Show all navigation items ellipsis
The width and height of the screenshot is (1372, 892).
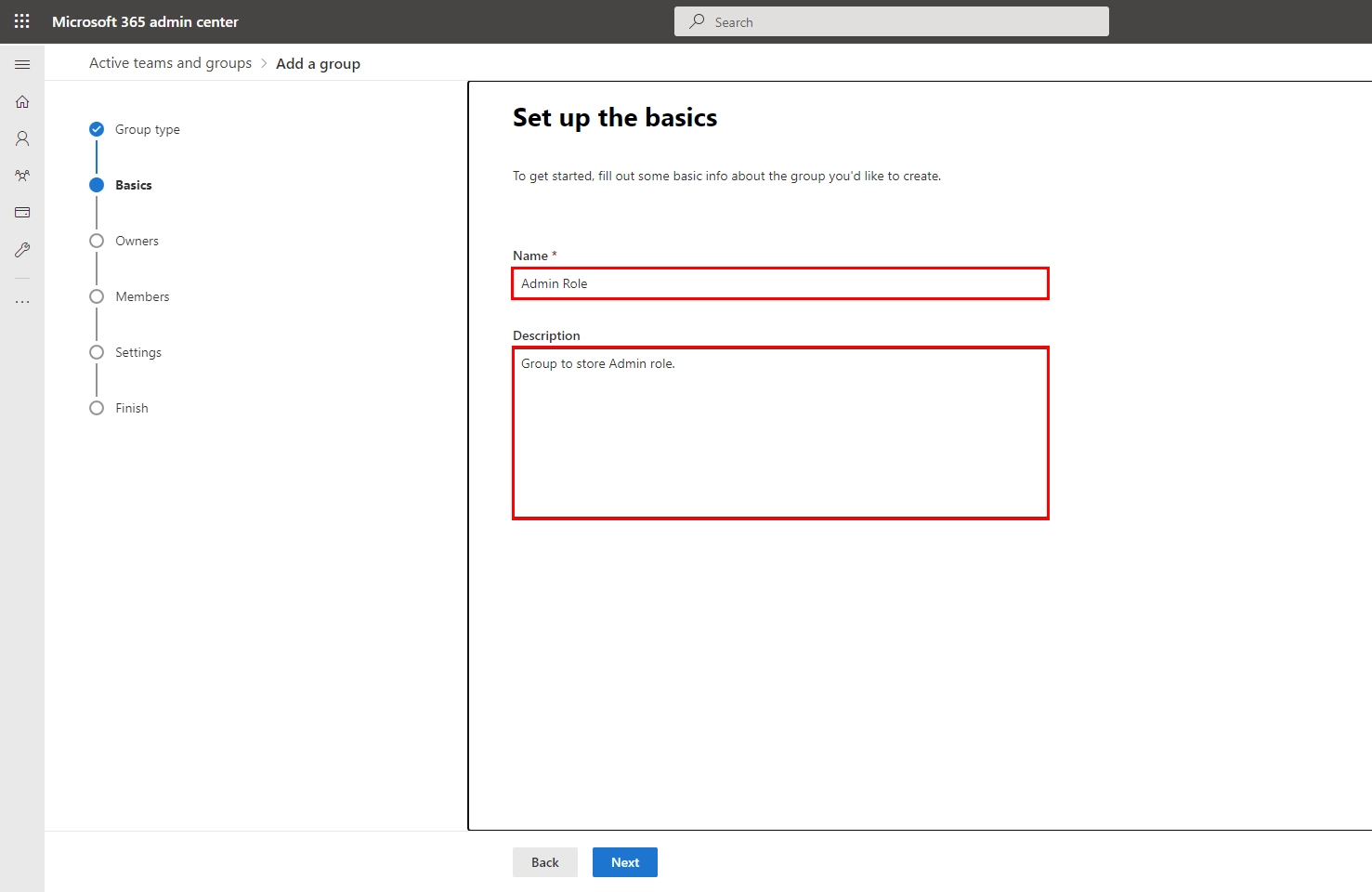[22, 302]
